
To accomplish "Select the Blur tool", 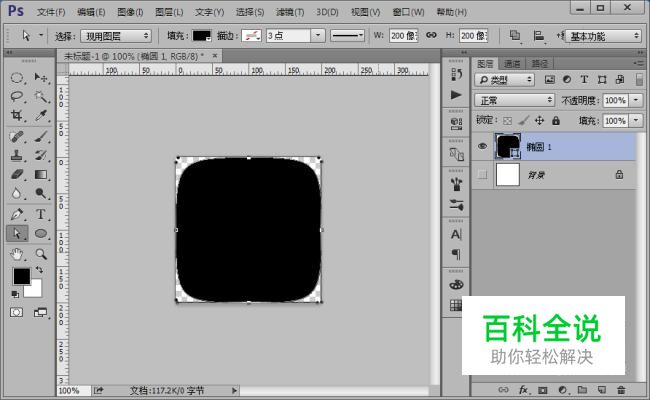I will click(x=17, y=193).
